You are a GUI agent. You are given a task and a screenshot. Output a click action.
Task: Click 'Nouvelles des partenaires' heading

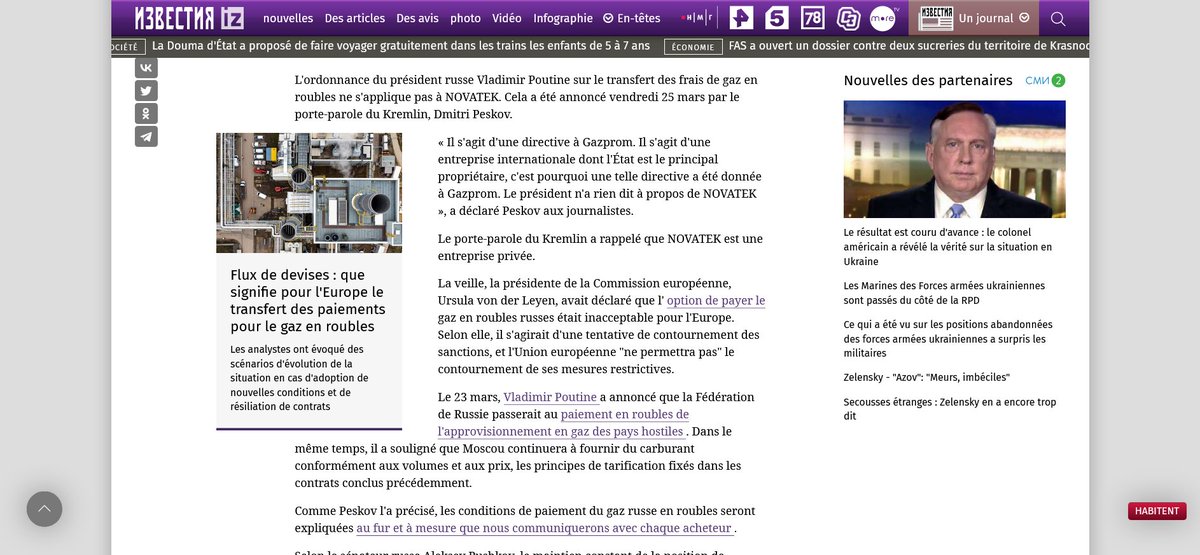(928, 80)
